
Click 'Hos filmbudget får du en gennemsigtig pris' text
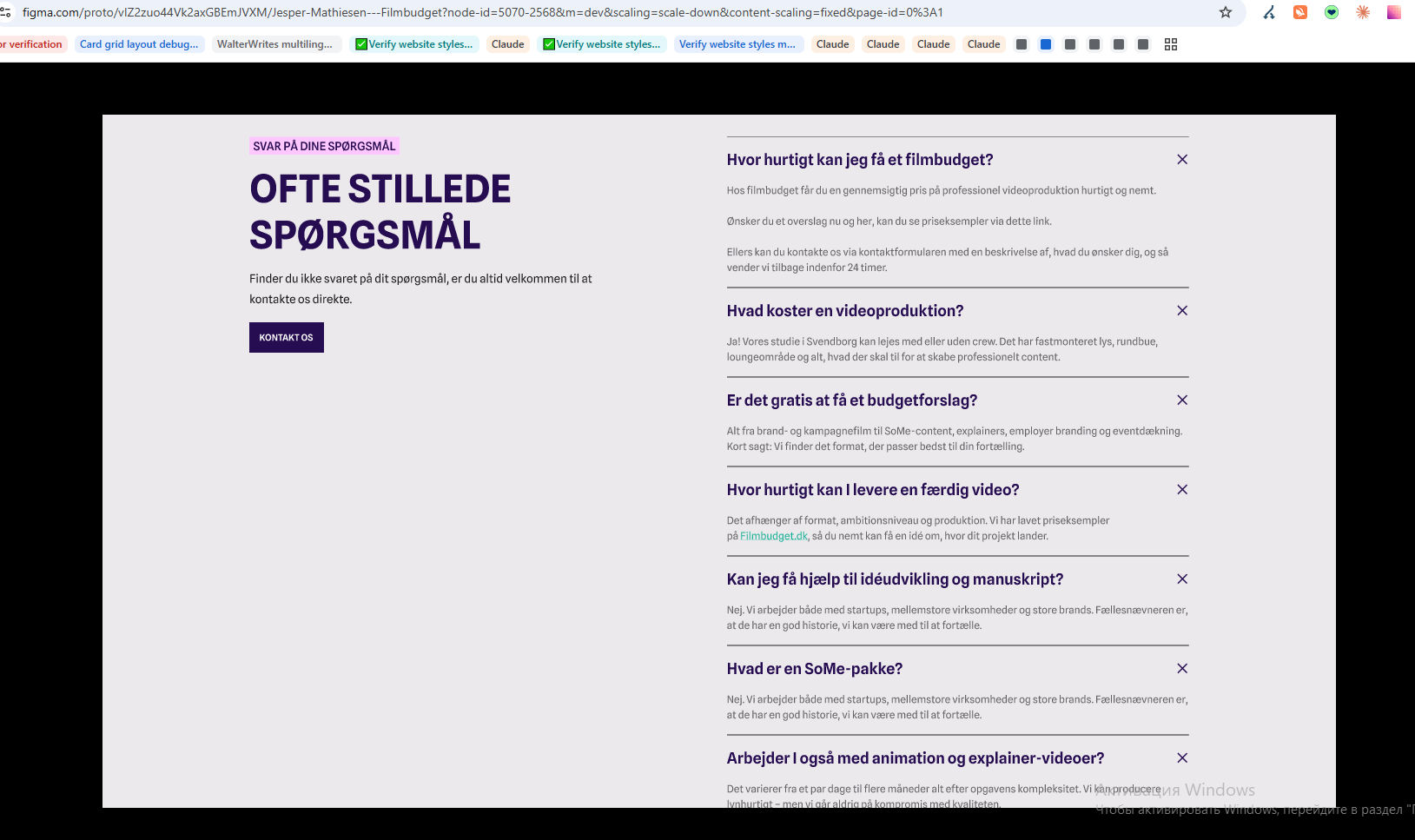pyautogui.click(x=942, y=190)
